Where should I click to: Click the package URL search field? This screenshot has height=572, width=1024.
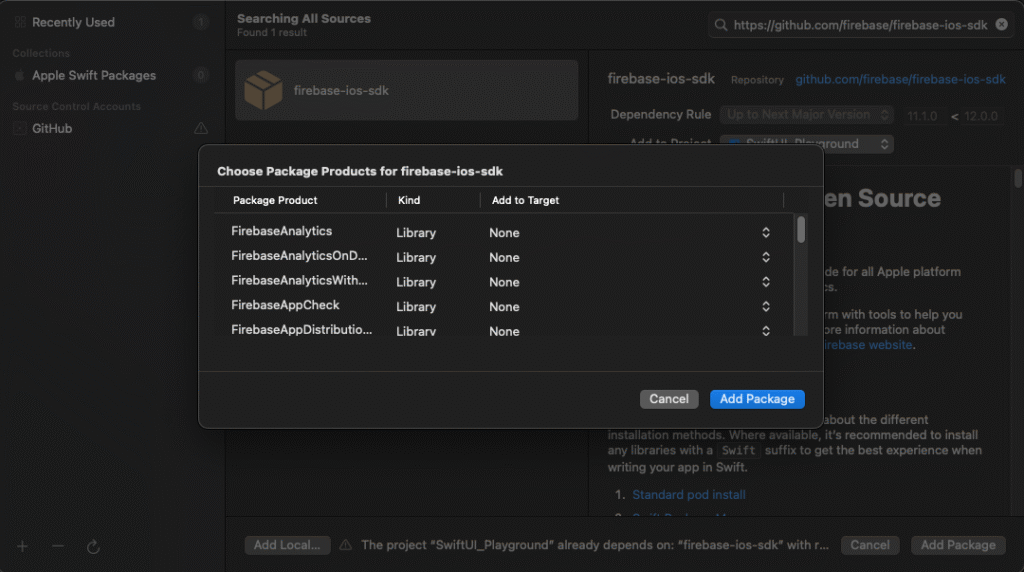859,25
